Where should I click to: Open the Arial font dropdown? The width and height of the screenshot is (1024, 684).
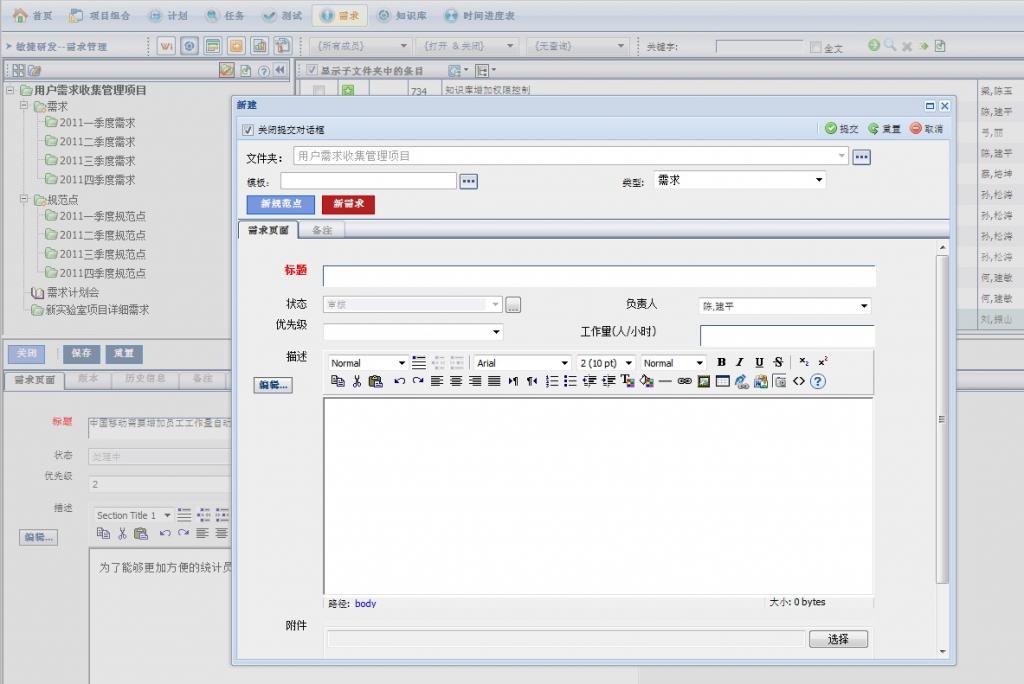(x=522, y=363)
